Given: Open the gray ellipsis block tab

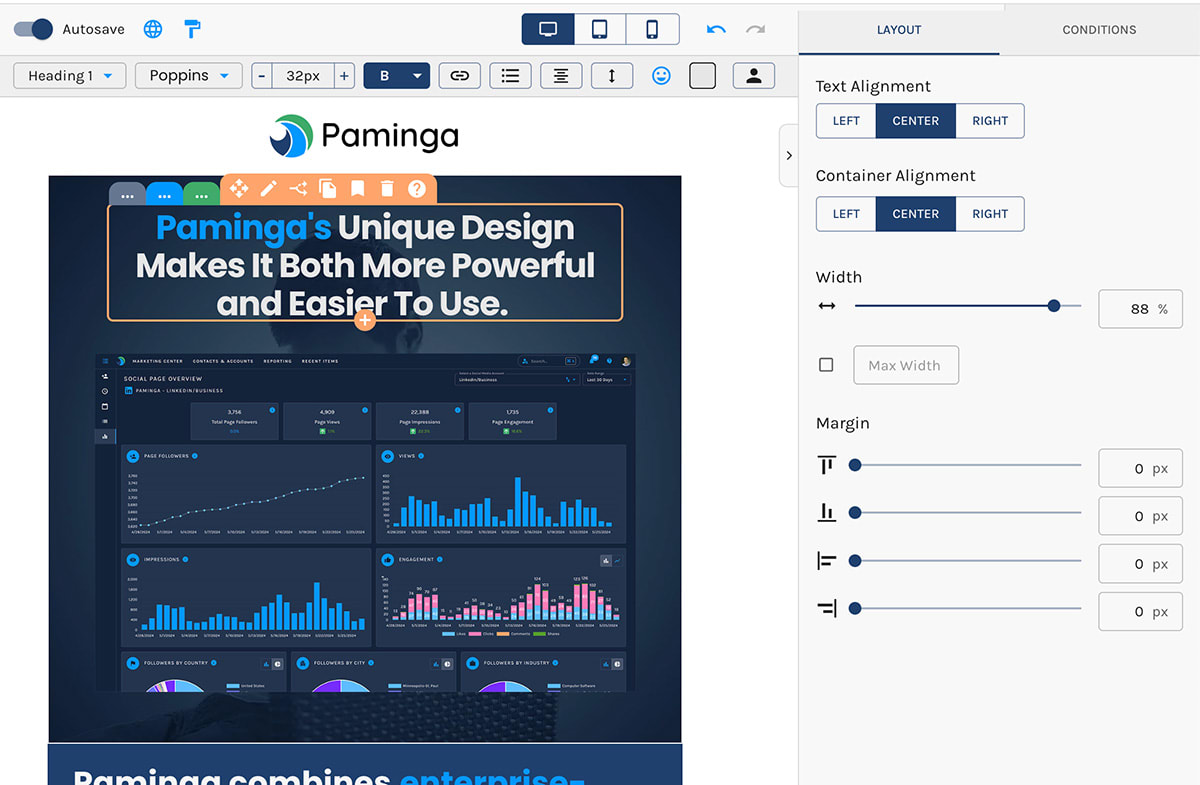Looking at the screenshot, I should (x=127, y=196).
